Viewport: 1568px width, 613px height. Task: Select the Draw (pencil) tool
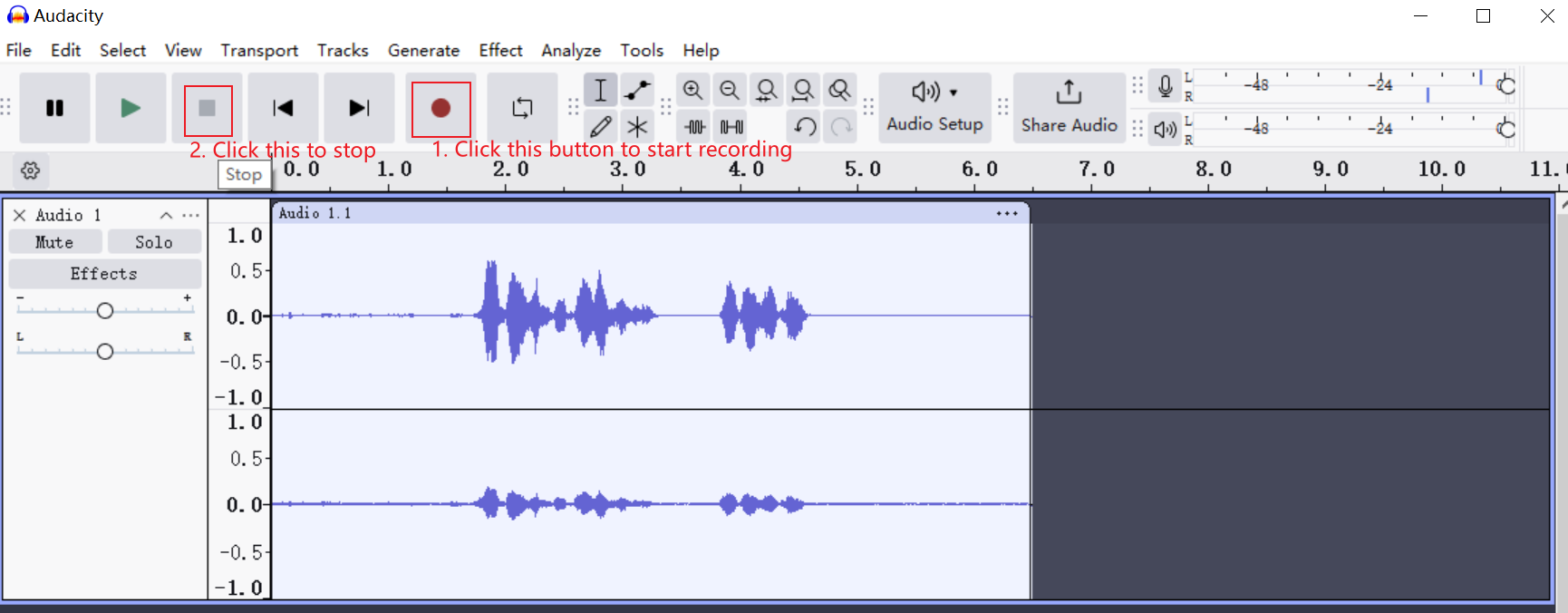tap(600, 126)
